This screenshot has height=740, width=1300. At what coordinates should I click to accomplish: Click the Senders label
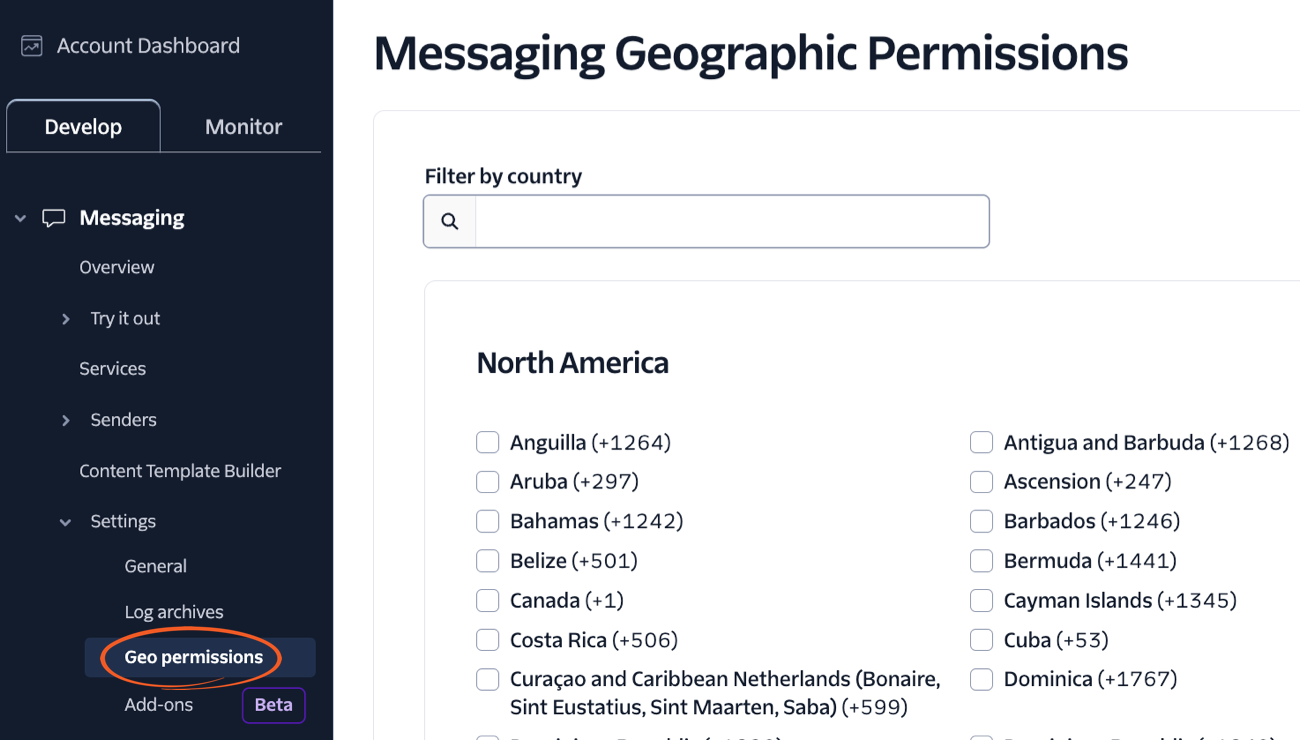[123, 420]
